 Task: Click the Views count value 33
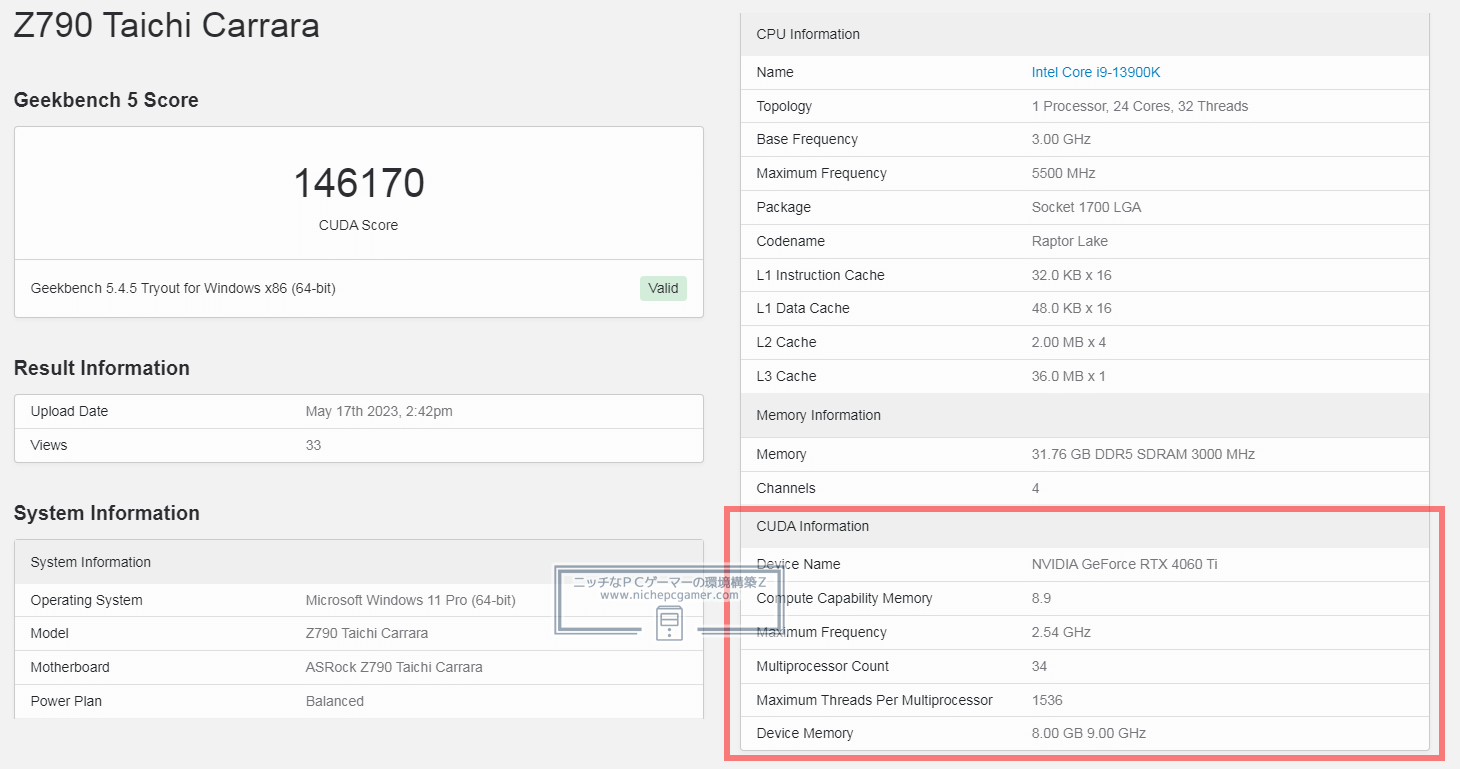point(313,445)
